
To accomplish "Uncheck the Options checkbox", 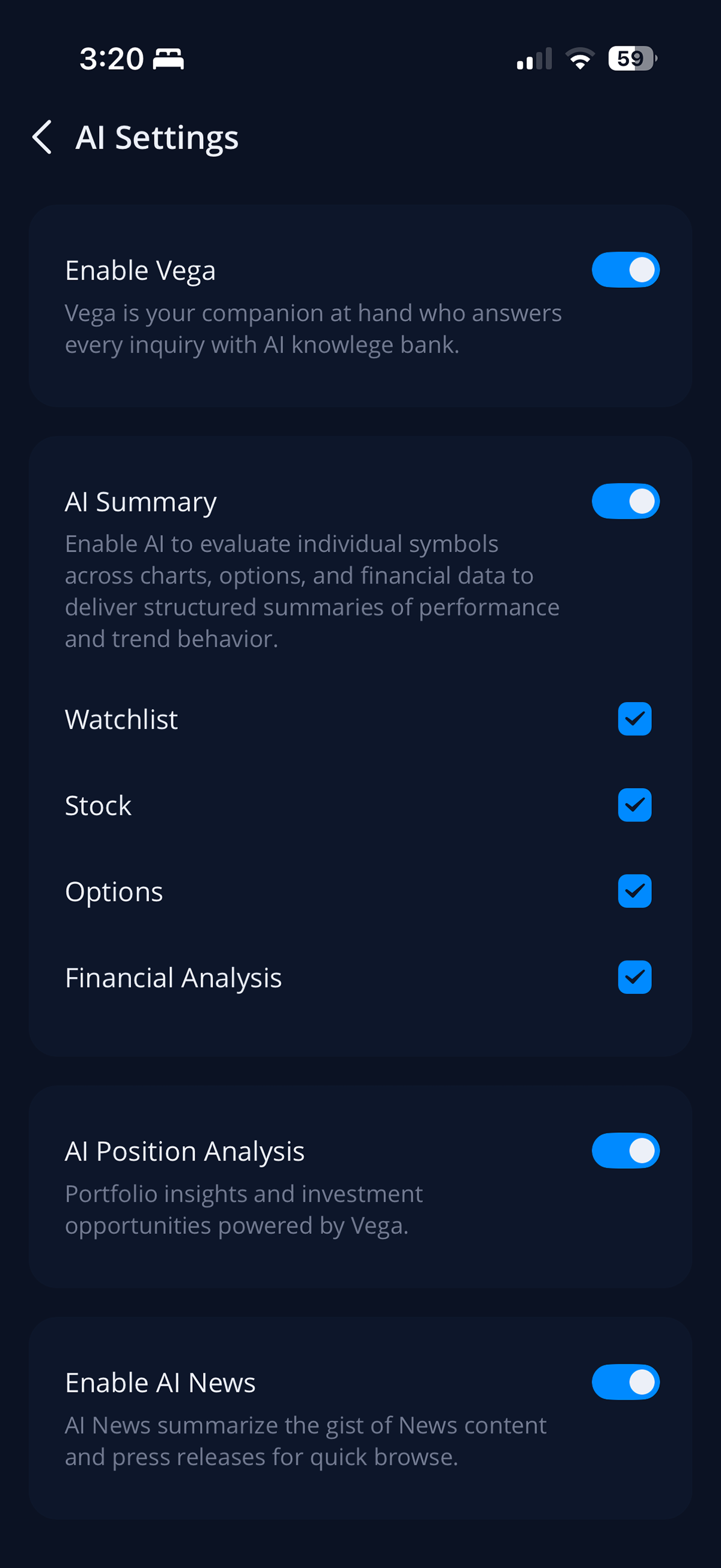I will 634,891.
